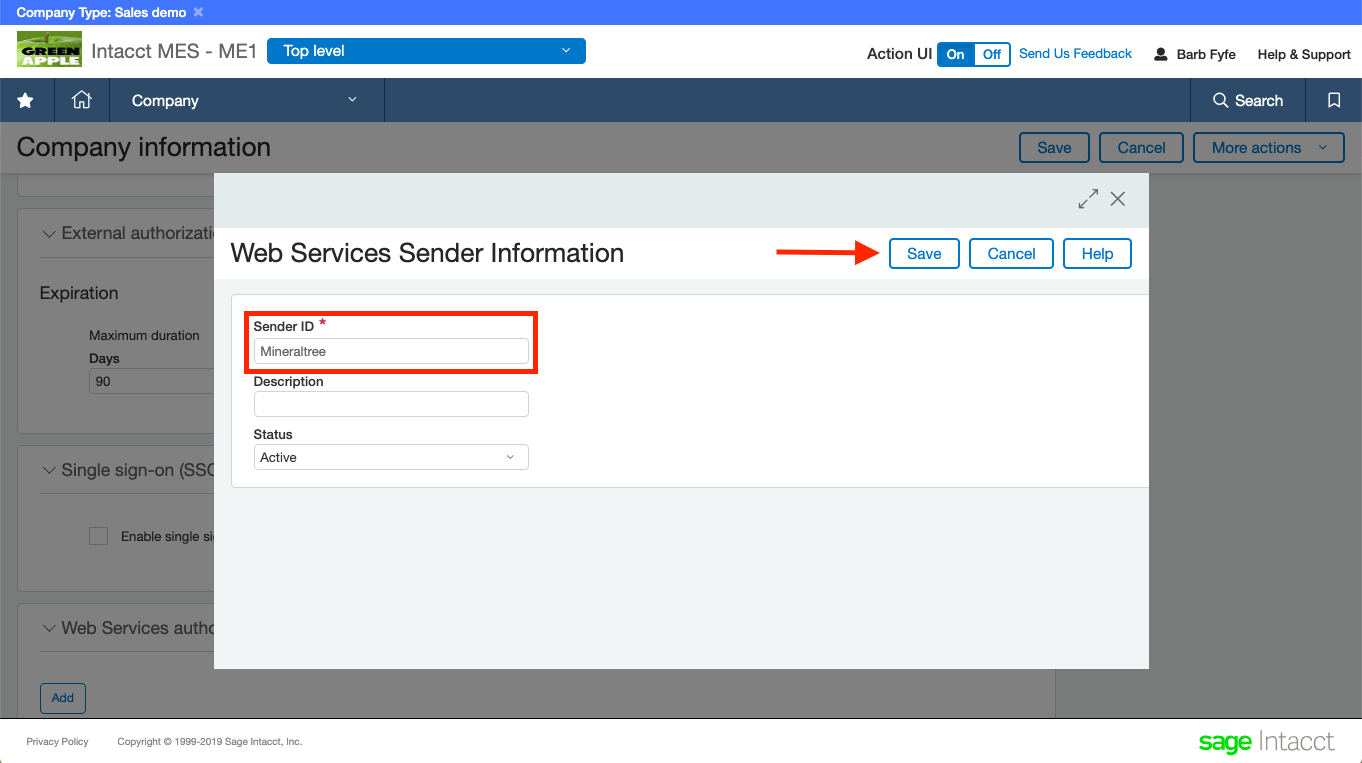The width and height of the screenshot is (1362, 763).
Task: Open favorites star icon in navigation bar
Action: (25, 100)
